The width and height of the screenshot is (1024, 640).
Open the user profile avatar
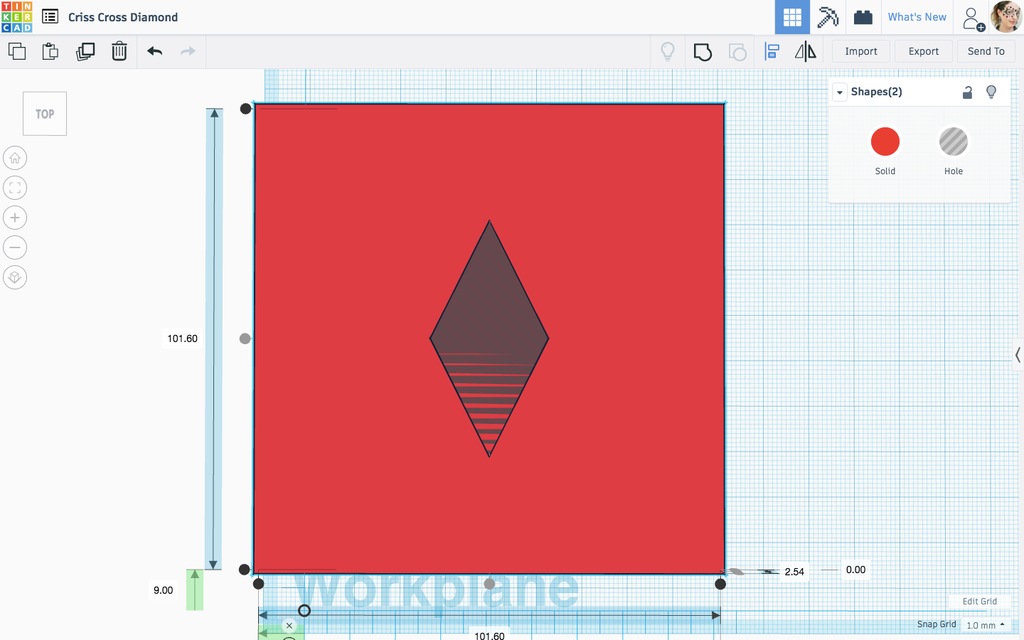click(1006, 17)
